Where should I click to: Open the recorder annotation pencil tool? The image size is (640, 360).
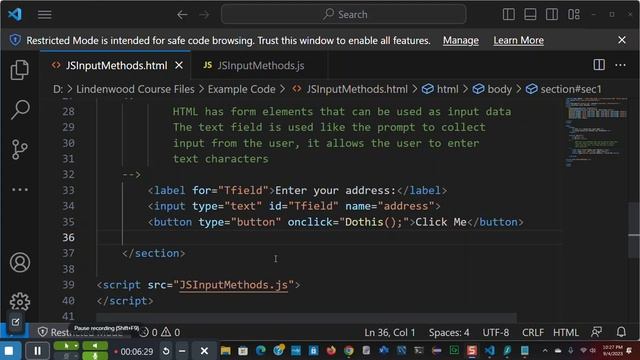tap(16, 322)
